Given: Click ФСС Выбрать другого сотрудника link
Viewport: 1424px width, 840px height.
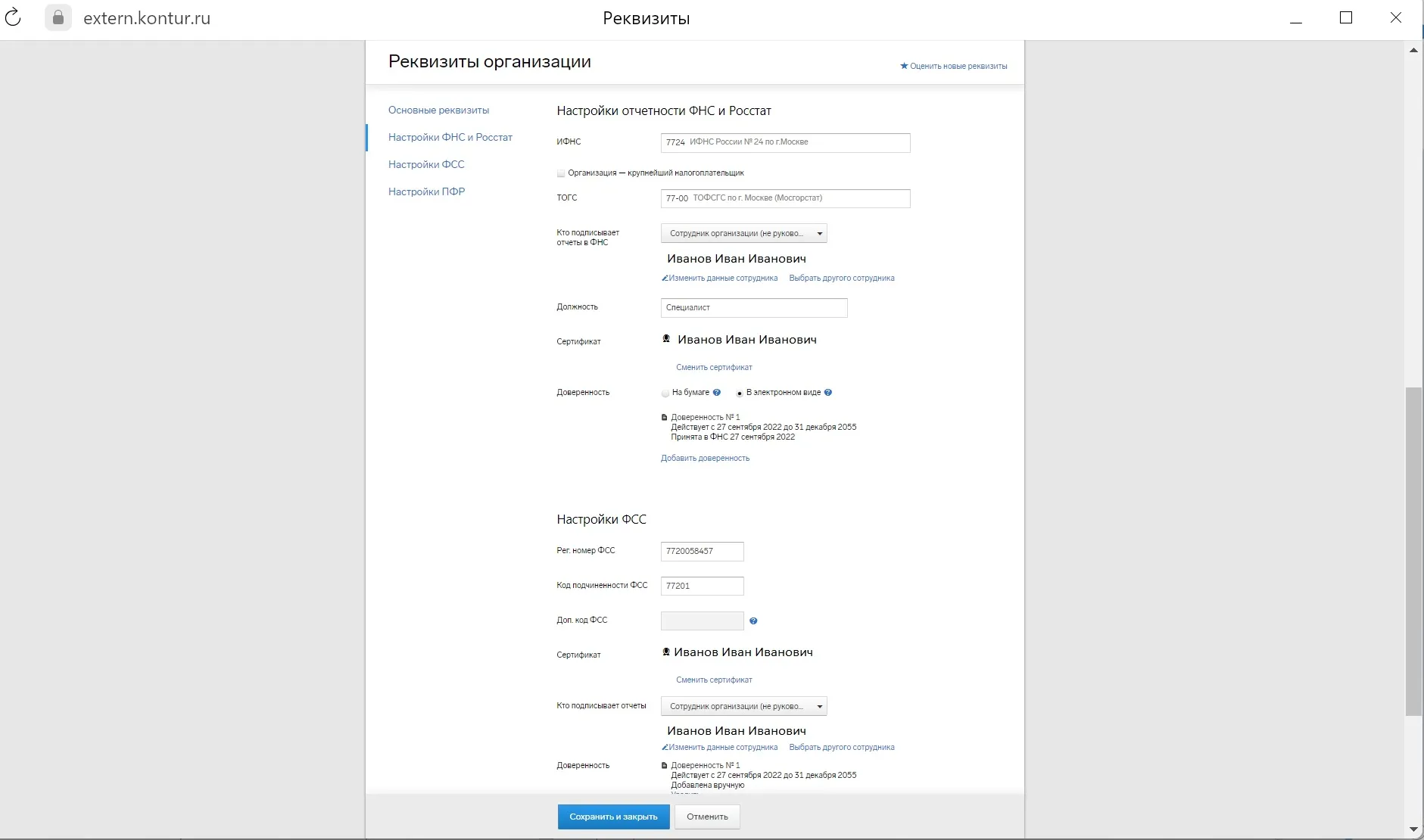Looking at the screenshot, I should (x=842, y=748).
